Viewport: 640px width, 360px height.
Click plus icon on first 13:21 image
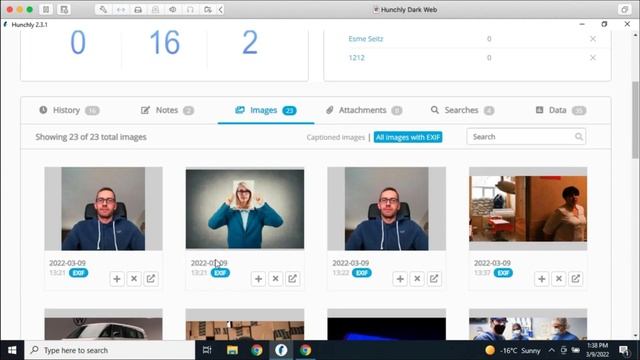117,279
